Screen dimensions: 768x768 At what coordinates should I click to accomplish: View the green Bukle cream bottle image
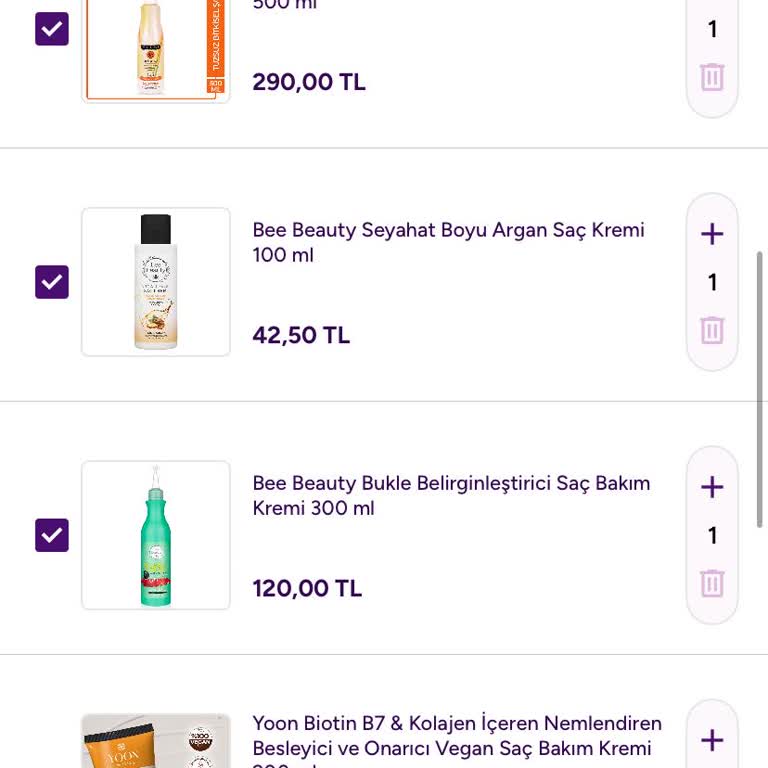[x=156, y=535]
